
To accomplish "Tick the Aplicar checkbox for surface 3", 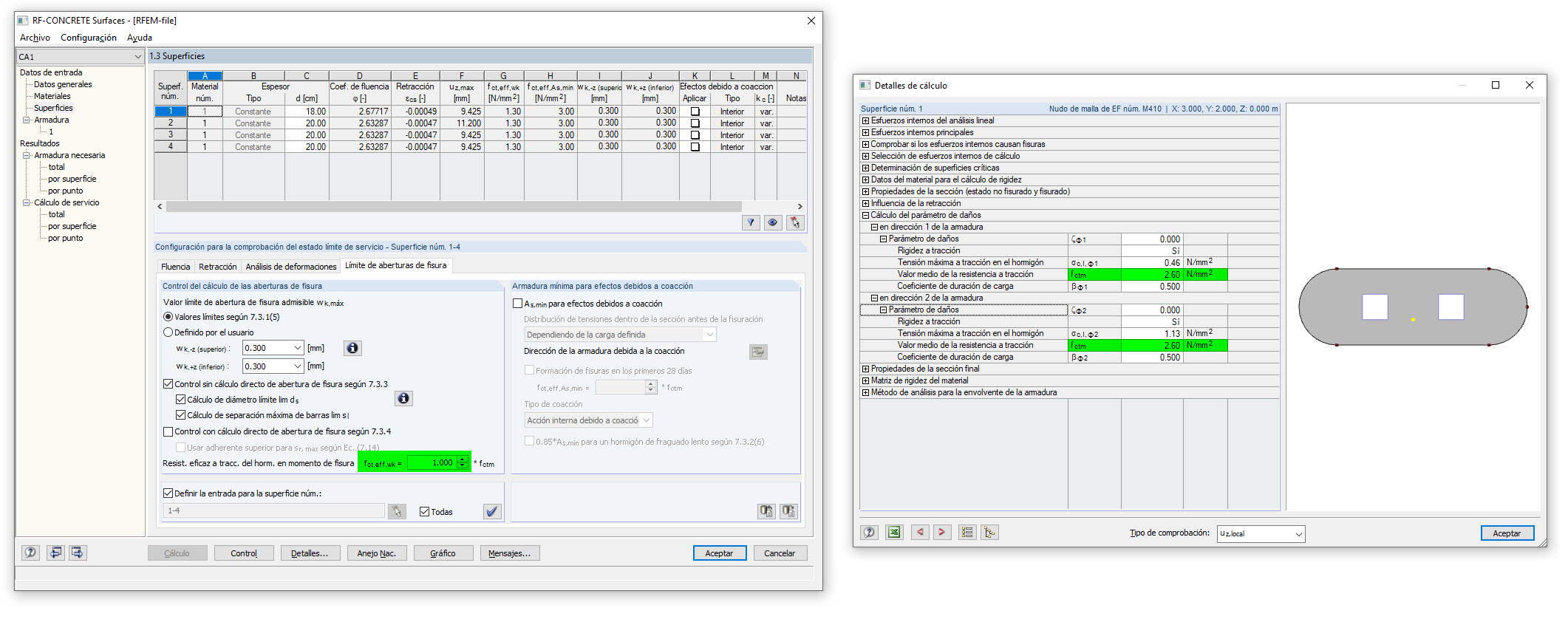I will 695,135.
